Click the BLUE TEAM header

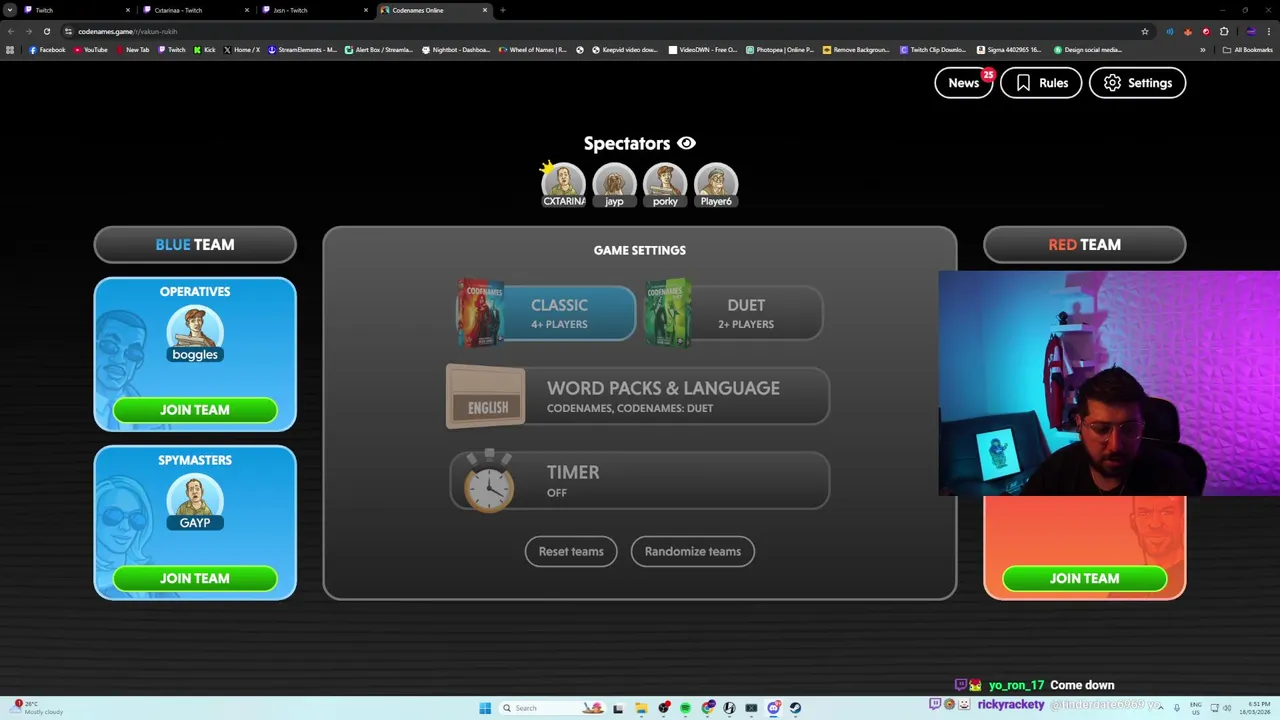(195, 244)
